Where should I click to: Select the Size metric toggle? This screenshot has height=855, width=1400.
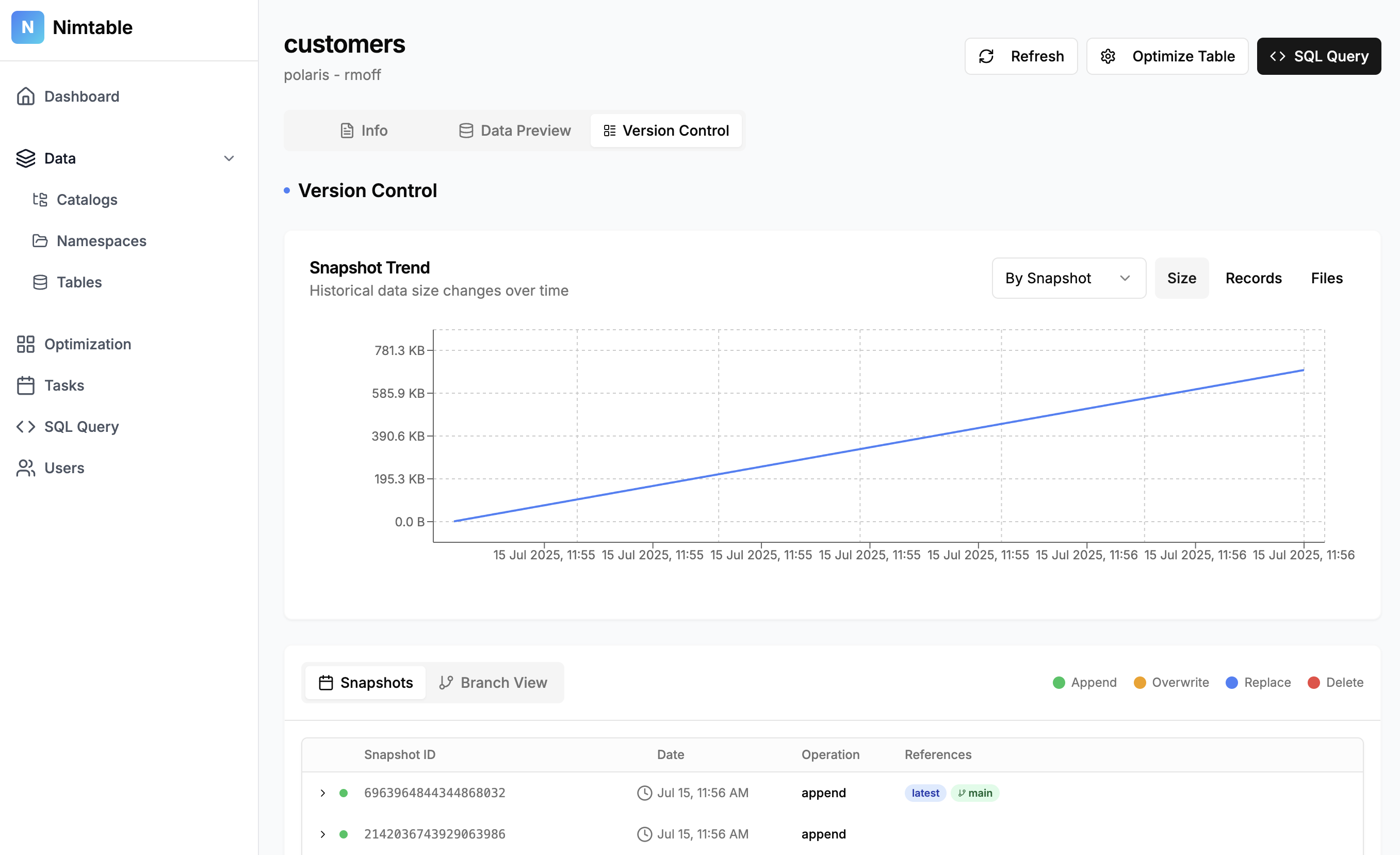(x=1181, y=278)
